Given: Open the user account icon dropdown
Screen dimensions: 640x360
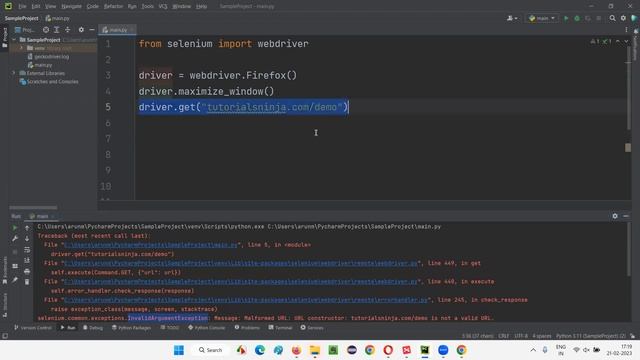Looking at the screenshot, I should pos(512,18).
